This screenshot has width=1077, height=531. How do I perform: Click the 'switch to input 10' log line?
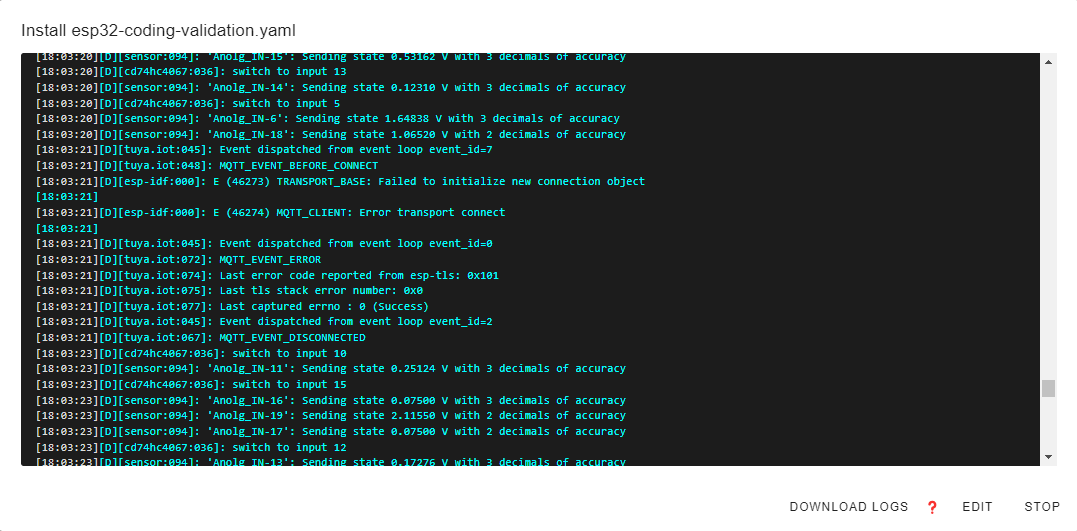pyautogui.click(x=190, y=354)
